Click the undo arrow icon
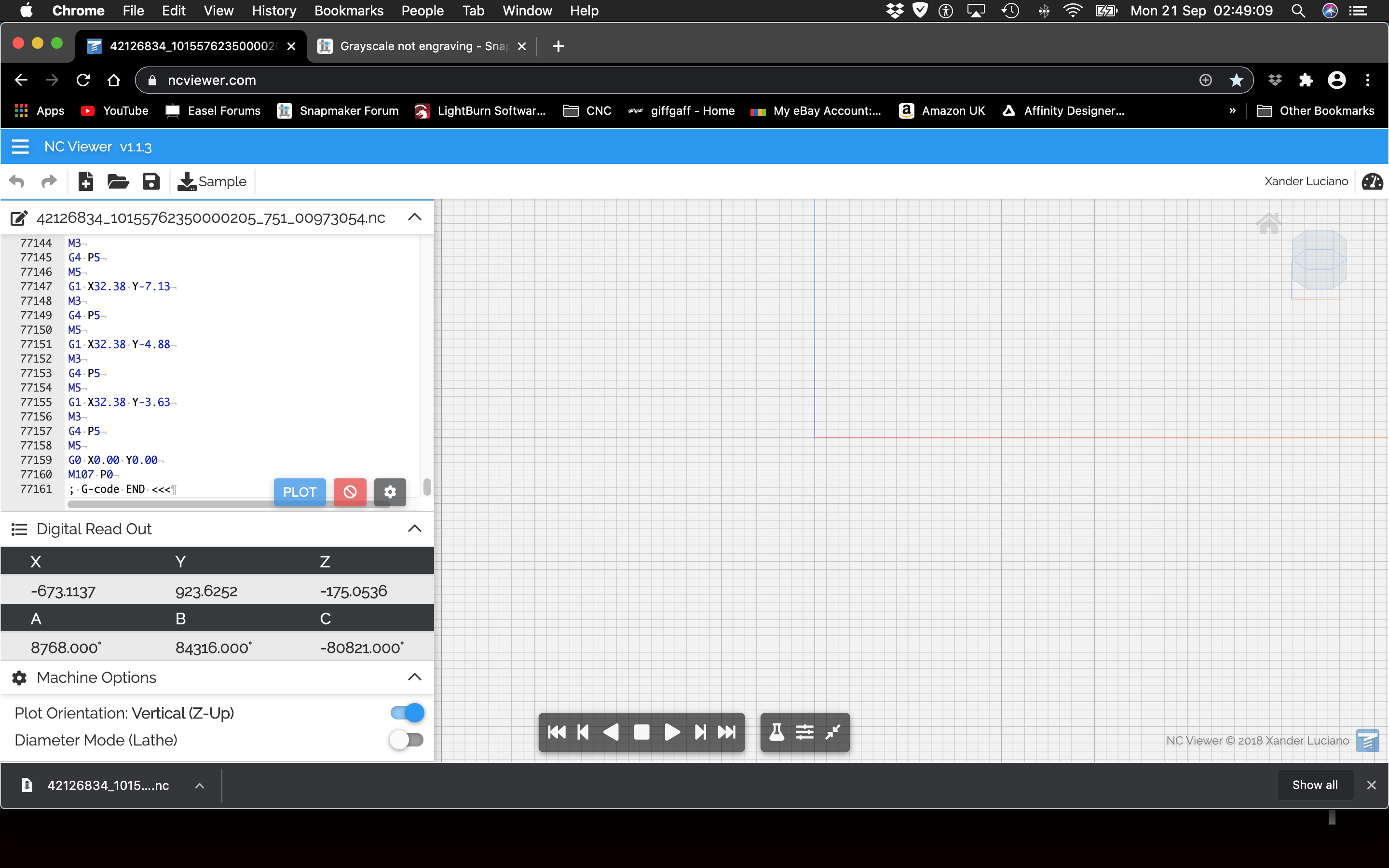Viewport: 1389px width, 868px height. [17, 181]
